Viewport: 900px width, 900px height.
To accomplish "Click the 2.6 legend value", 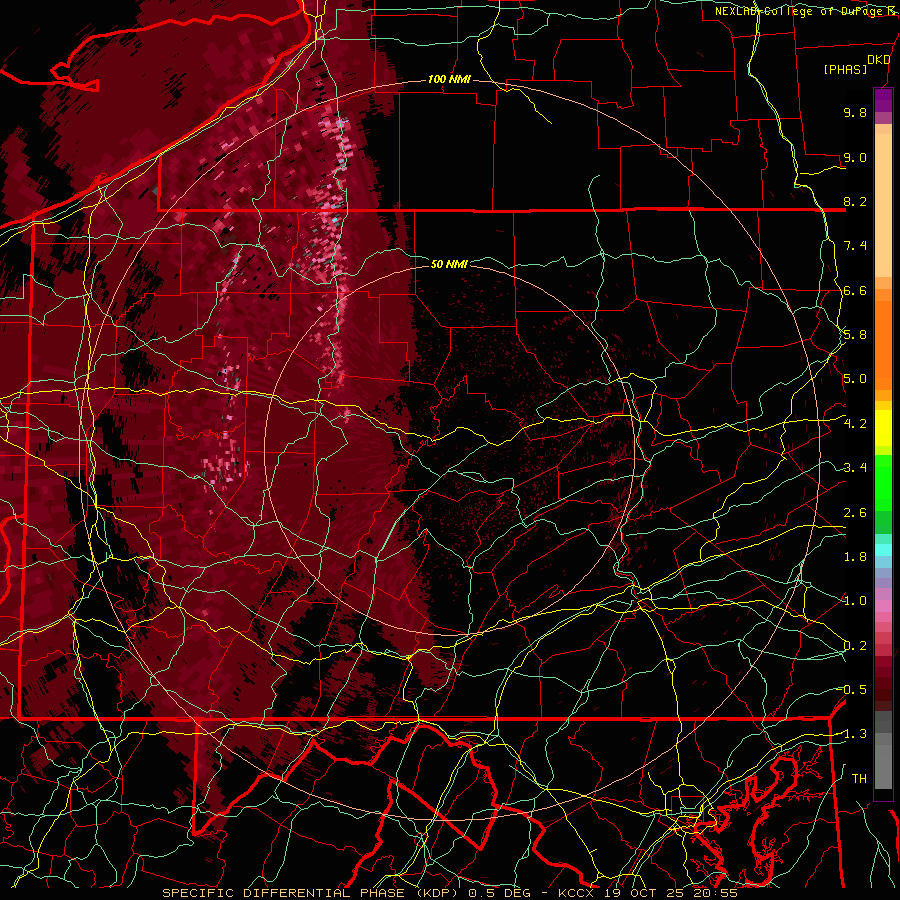I will [855, 513].
